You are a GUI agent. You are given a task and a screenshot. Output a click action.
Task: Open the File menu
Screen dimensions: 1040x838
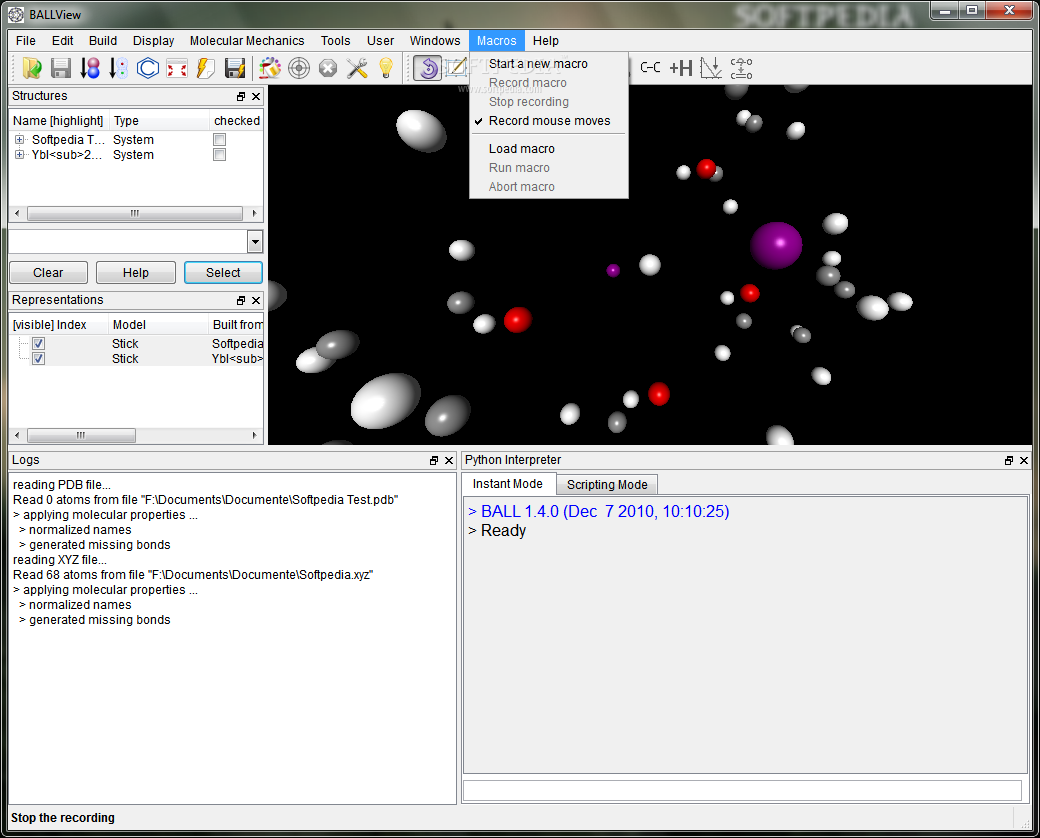pyautogui.click(x=26, y=40)
